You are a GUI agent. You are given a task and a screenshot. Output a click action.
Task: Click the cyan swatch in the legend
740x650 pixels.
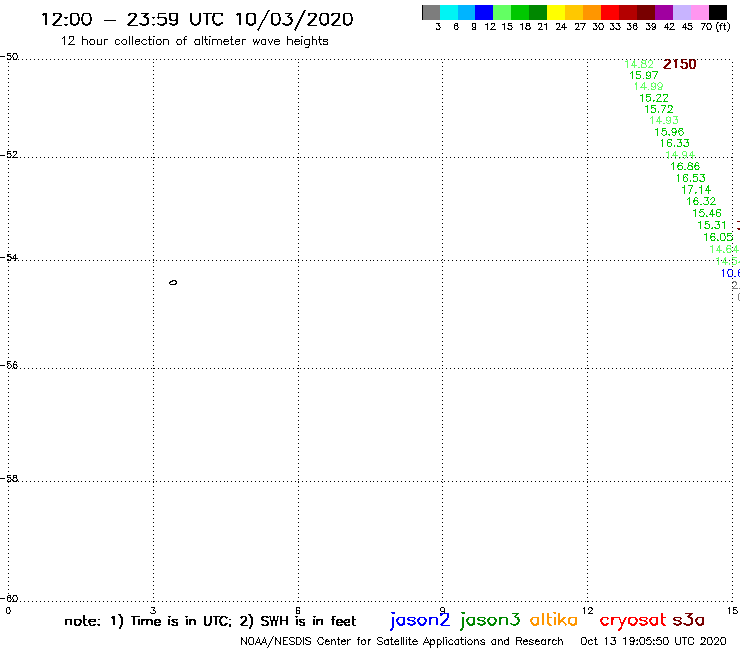449,12
